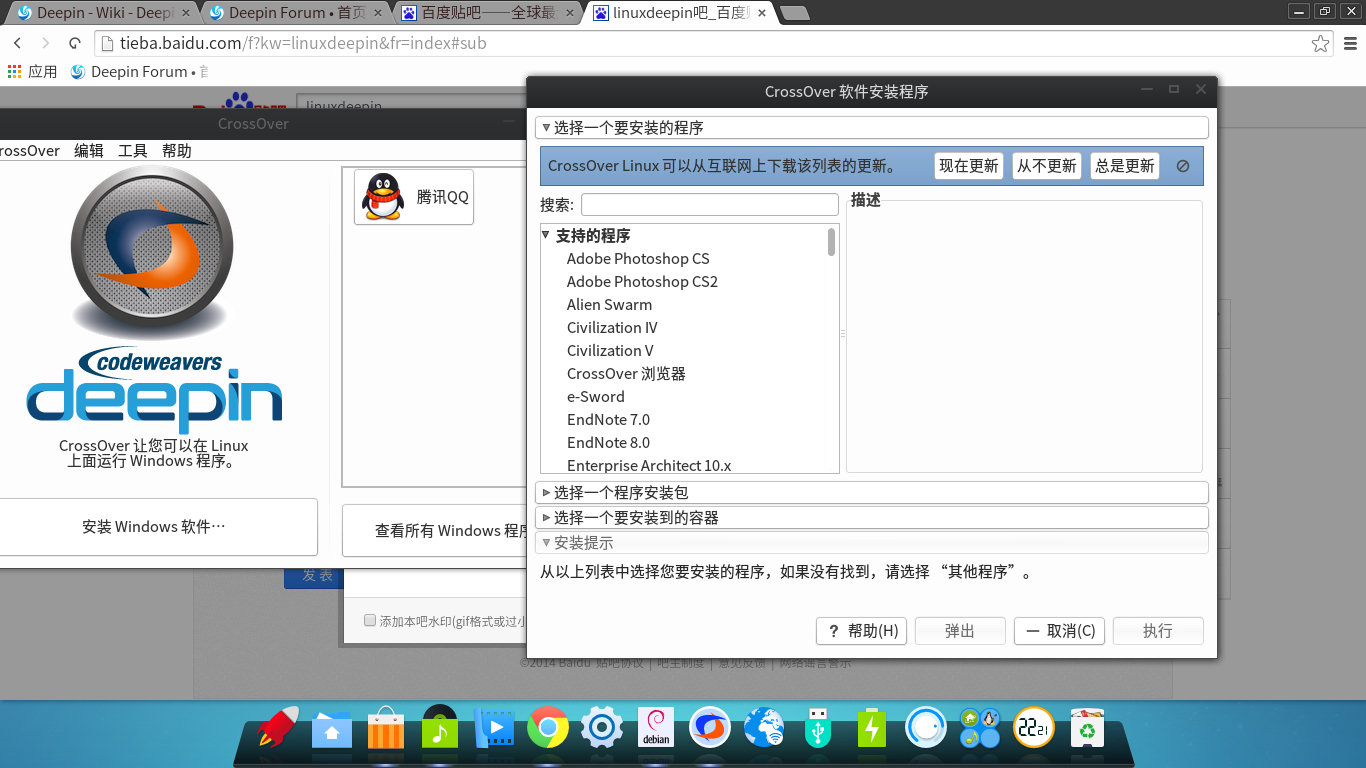Select EndNote 8.0 in the program list
Screen dimensions: 1366x768
tap(608, 443)
